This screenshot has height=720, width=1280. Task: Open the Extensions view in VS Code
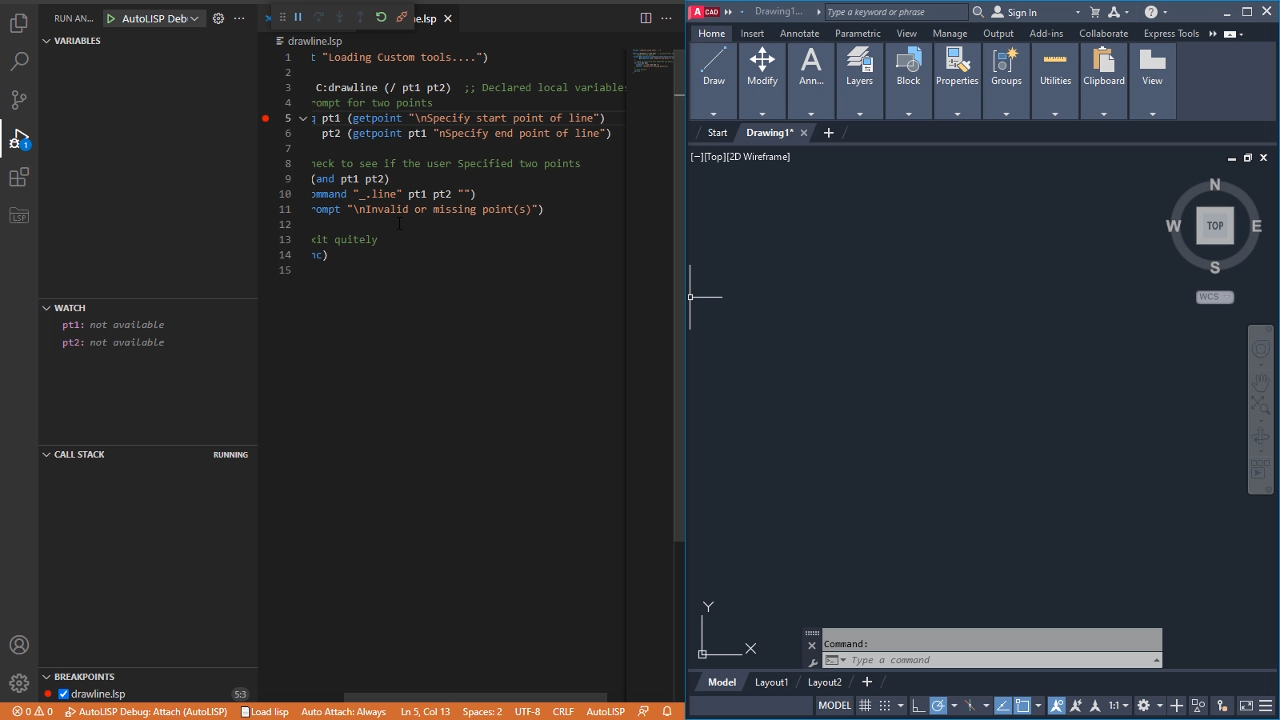point(19,177)
